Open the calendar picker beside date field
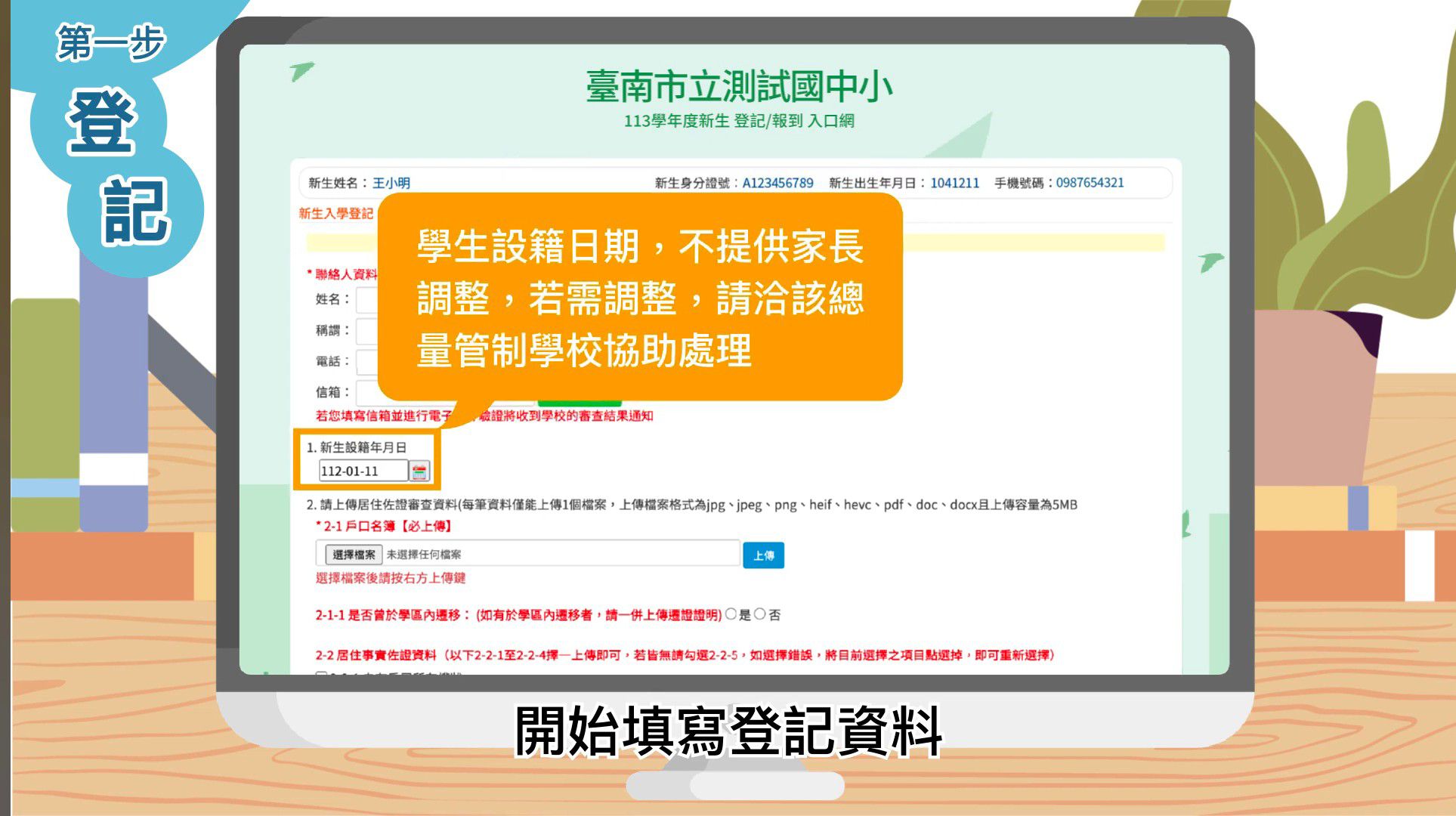The width and height of the screenshot is (1456, 816). 419,471
